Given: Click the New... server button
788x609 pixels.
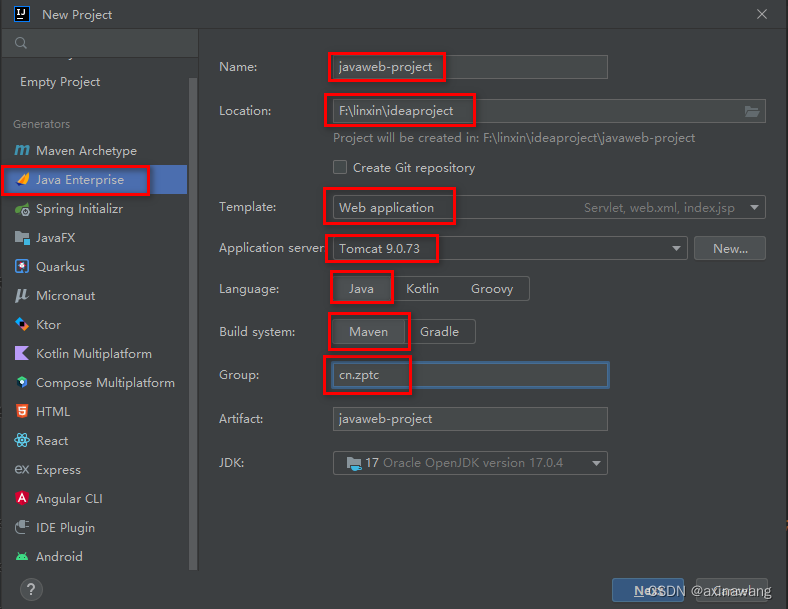Looking at the screenshot, I should 730,248.
